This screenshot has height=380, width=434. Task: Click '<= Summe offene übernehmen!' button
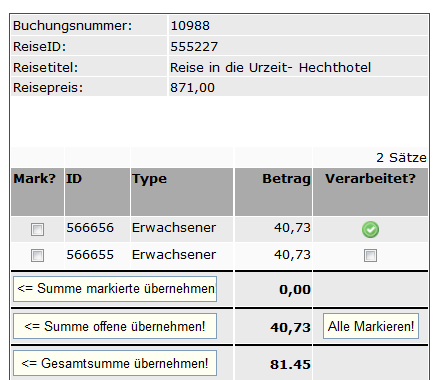click(x=115, y=326)
